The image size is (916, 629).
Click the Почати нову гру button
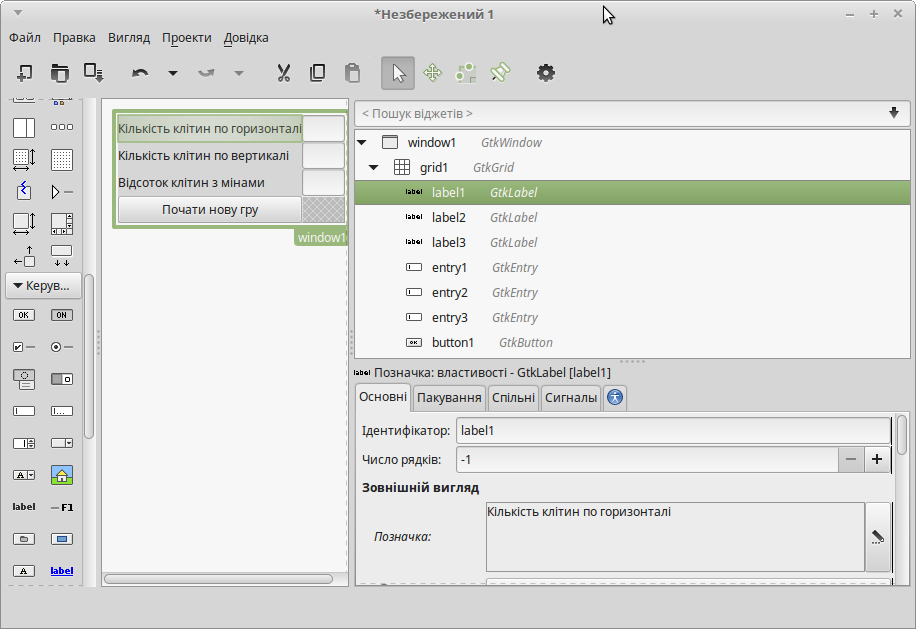click(x=210, y=210)
